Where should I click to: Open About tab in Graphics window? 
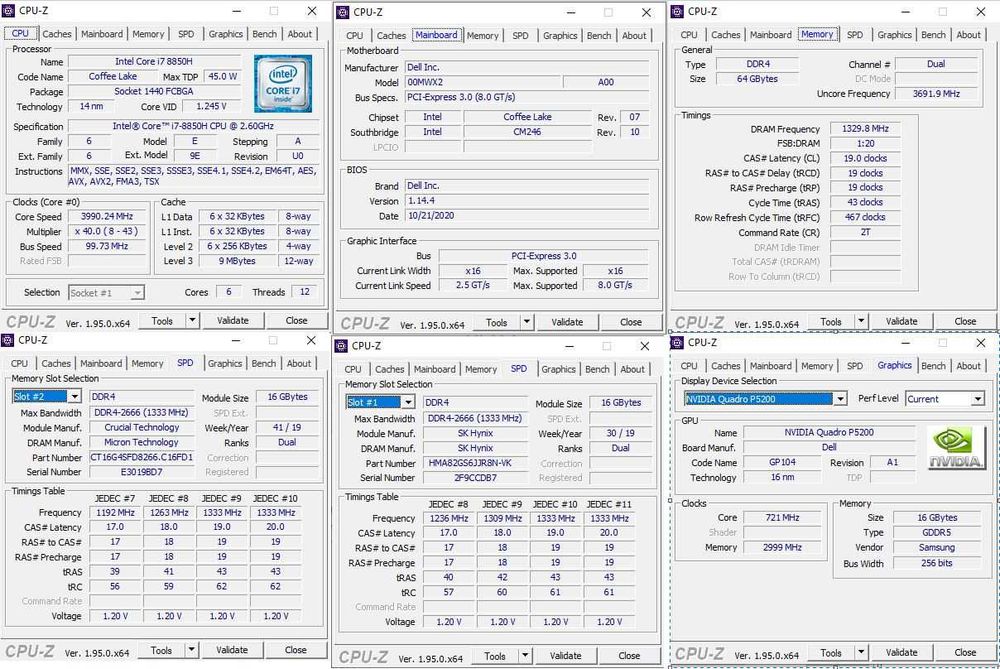(968, 365)
